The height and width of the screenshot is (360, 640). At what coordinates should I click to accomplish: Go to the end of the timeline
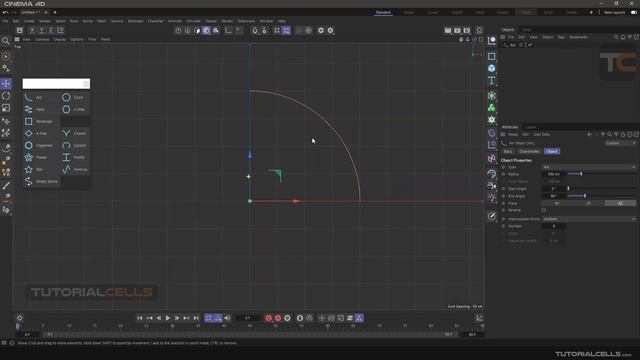click(x=196, y=318)
